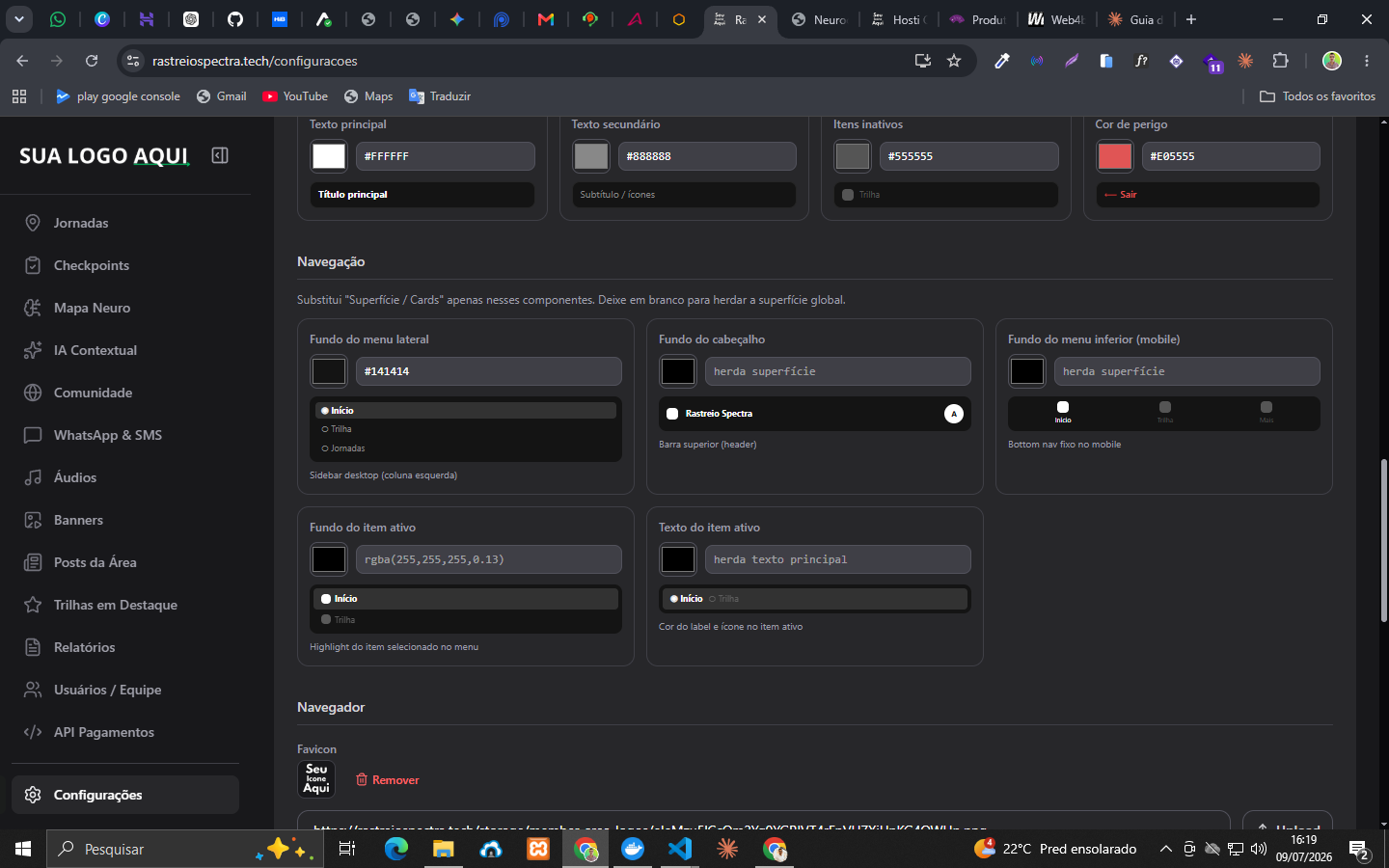The width and height of the screenshot is (1389, 868).
Task: Switch to the Guia d browser tab
Action: click(1135, 19)
